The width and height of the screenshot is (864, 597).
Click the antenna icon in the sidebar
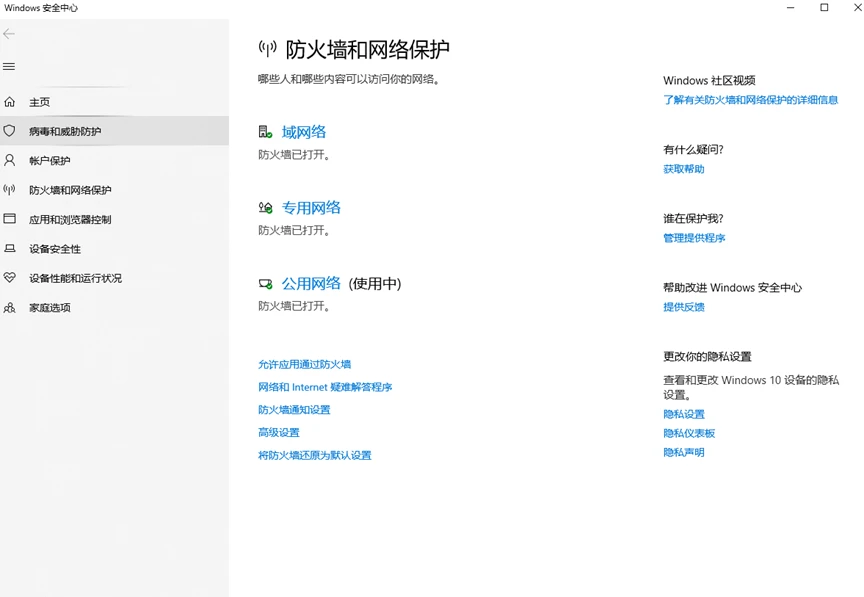[9, 190]
